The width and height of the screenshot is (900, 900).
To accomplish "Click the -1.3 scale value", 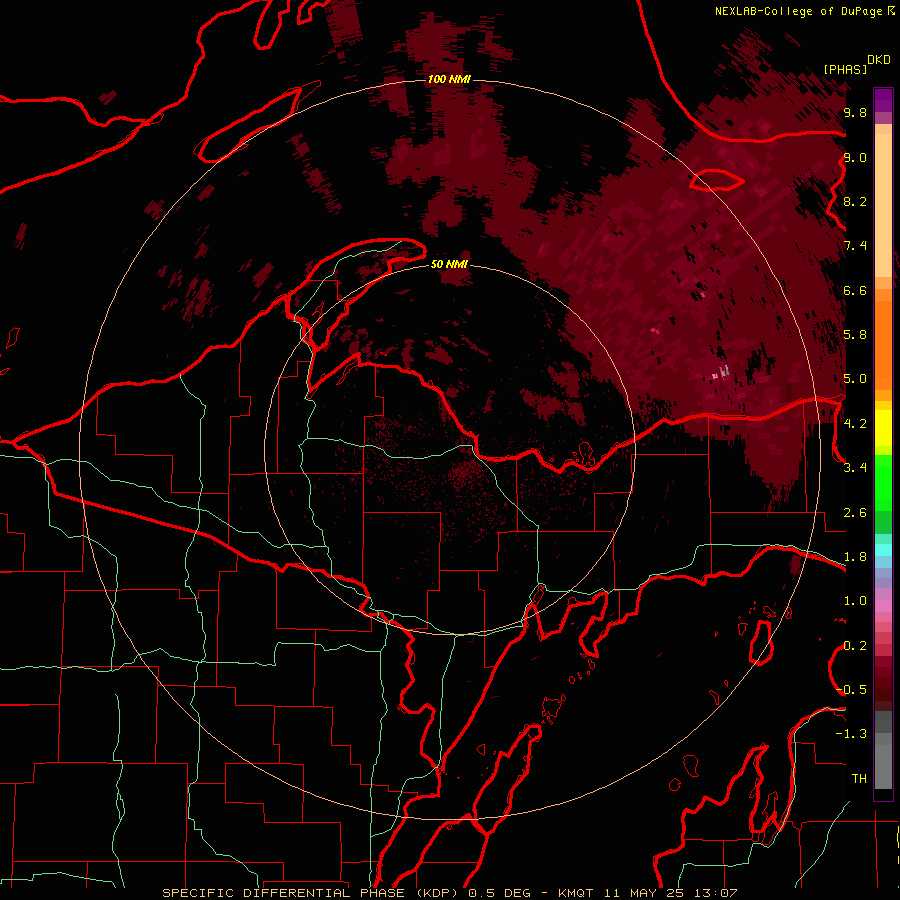I will pyautogui.click(x=851, y=734).
